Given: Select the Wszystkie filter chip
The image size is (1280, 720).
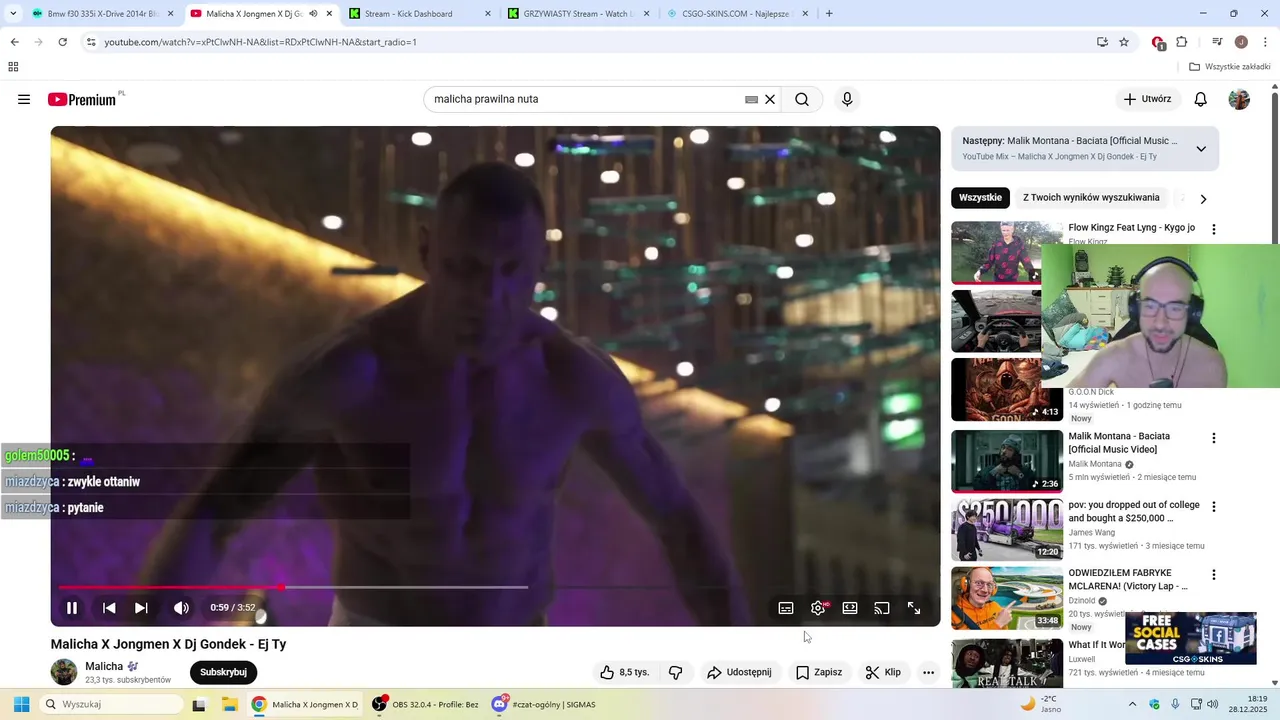Looking at the screenshot, I should [x=980, y=198].
